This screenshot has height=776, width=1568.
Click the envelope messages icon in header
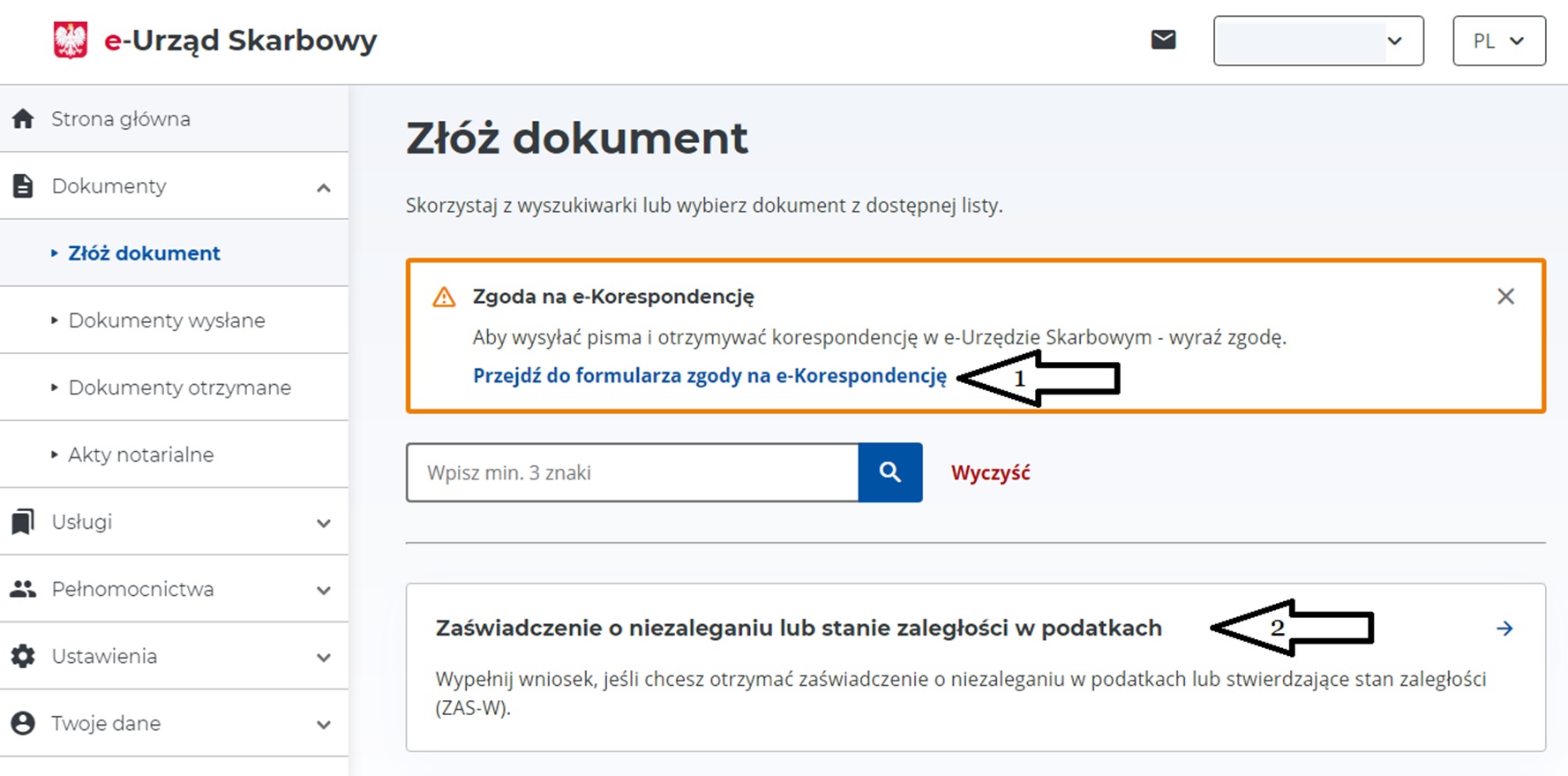tap(1163, 40)
